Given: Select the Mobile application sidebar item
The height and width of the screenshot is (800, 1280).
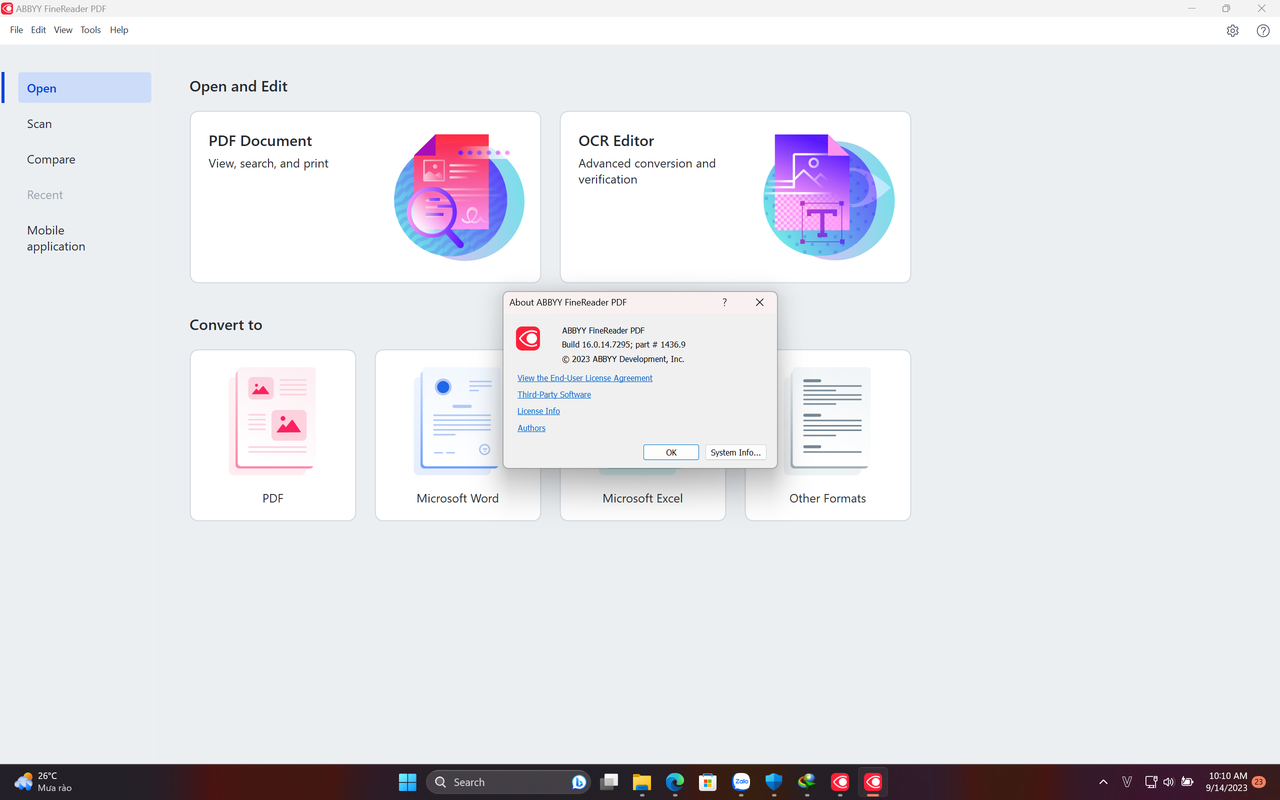Looking at the screenshot, I should click(x=84, y=238).
